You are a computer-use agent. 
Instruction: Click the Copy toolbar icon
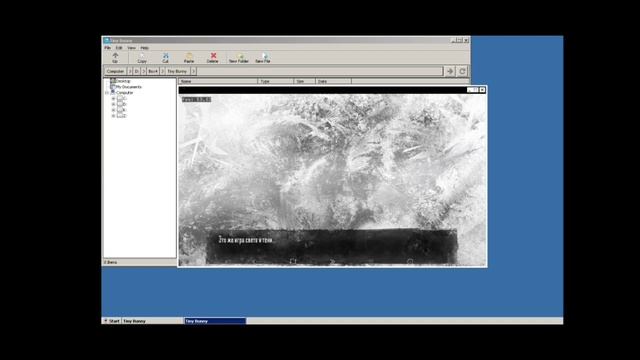coord(142,56)
